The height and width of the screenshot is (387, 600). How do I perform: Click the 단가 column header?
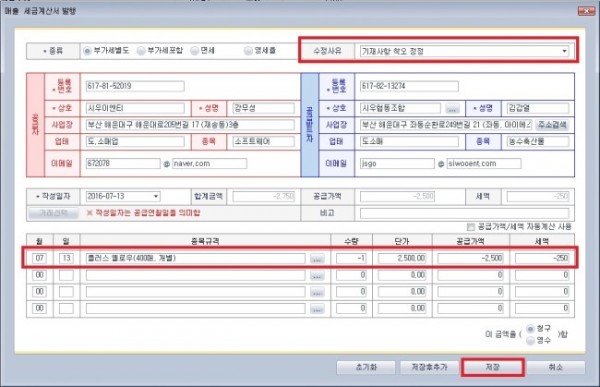point(402,241)
